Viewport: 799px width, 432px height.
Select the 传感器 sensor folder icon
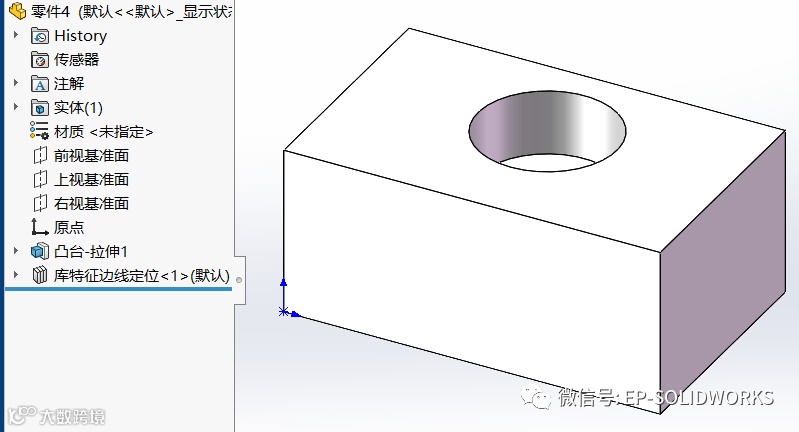coord(40,60)
